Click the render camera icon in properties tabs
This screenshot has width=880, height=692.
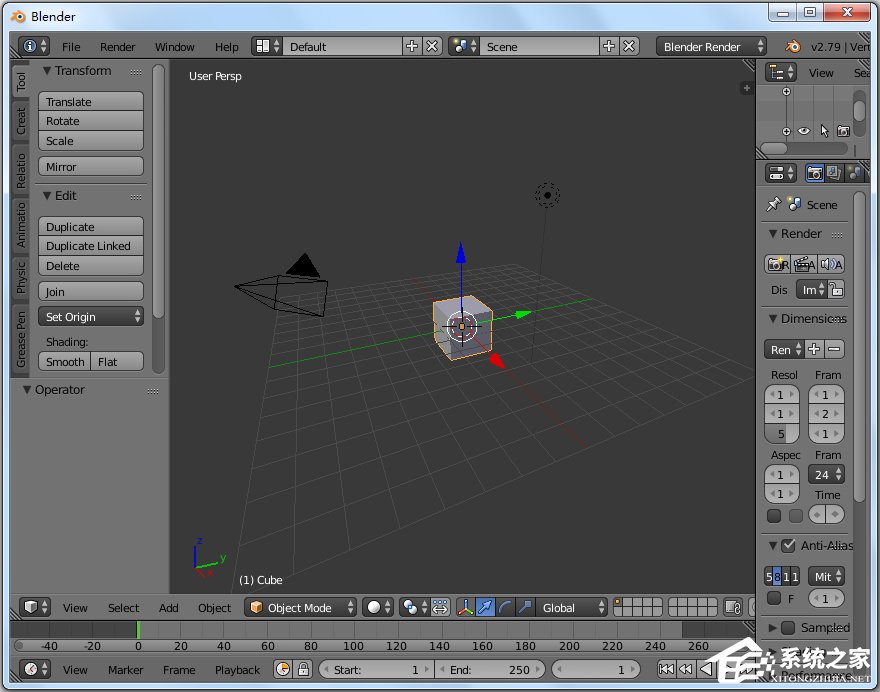click(815, 173)
